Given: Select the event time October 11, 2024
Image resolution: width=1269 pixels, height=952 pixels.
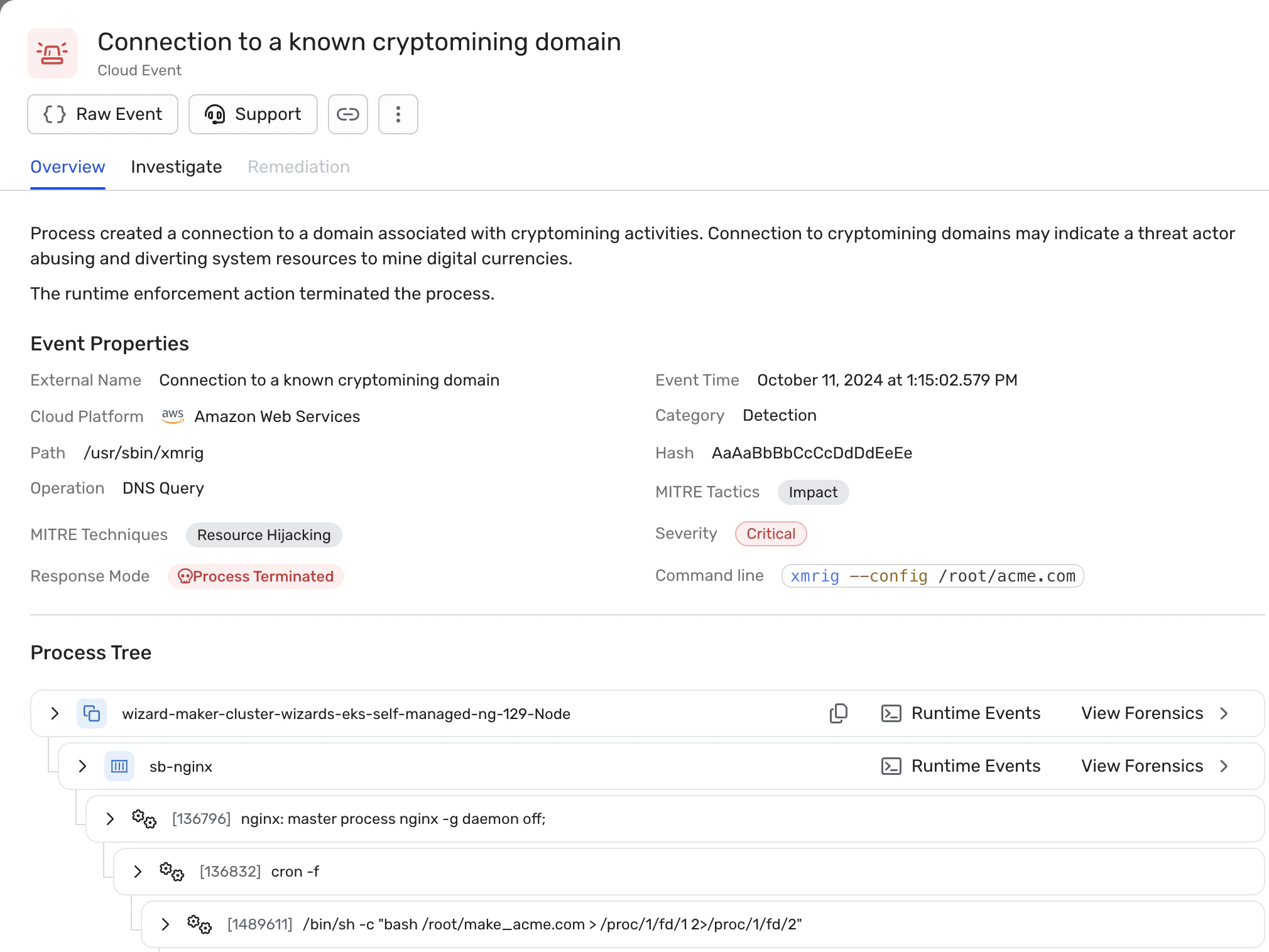Looking at the screenshot, I should [887, 380].
